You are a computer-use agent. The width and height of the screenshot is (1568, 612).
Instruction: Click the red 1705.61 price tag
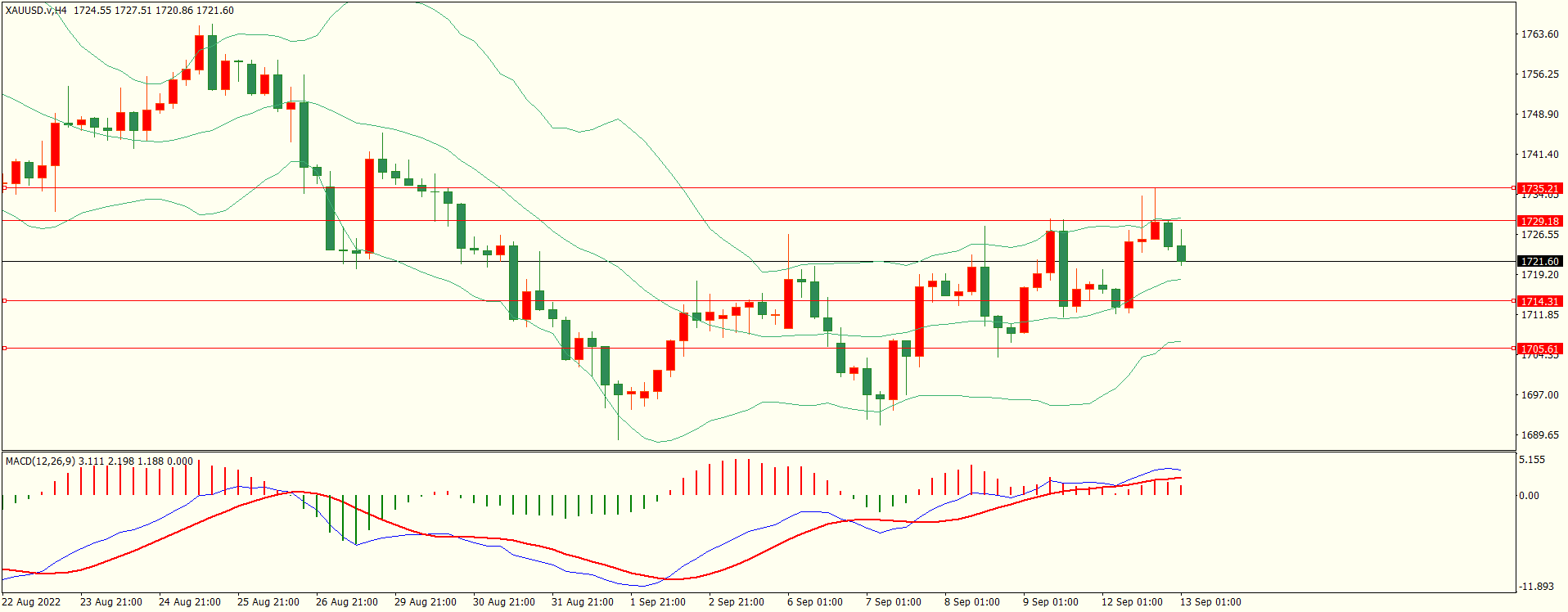[x=1539, y=349]
